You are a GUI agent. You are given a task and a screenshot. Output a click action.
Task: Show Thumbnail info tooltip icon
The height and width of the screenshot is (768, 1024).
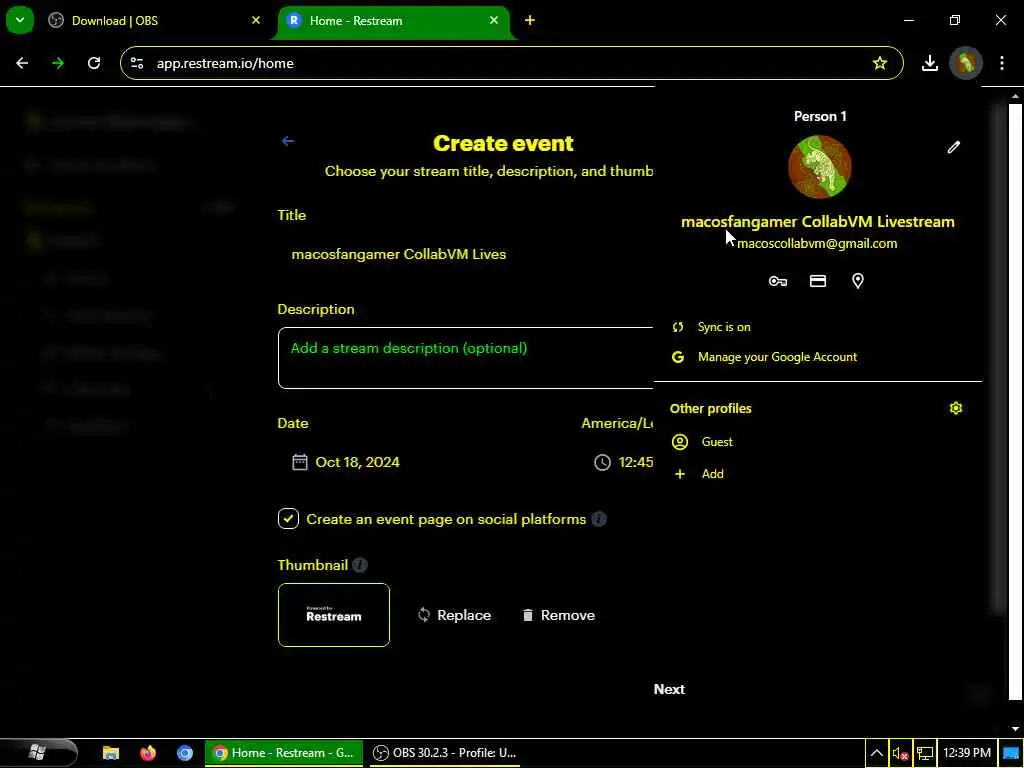(x=360, y=565)
